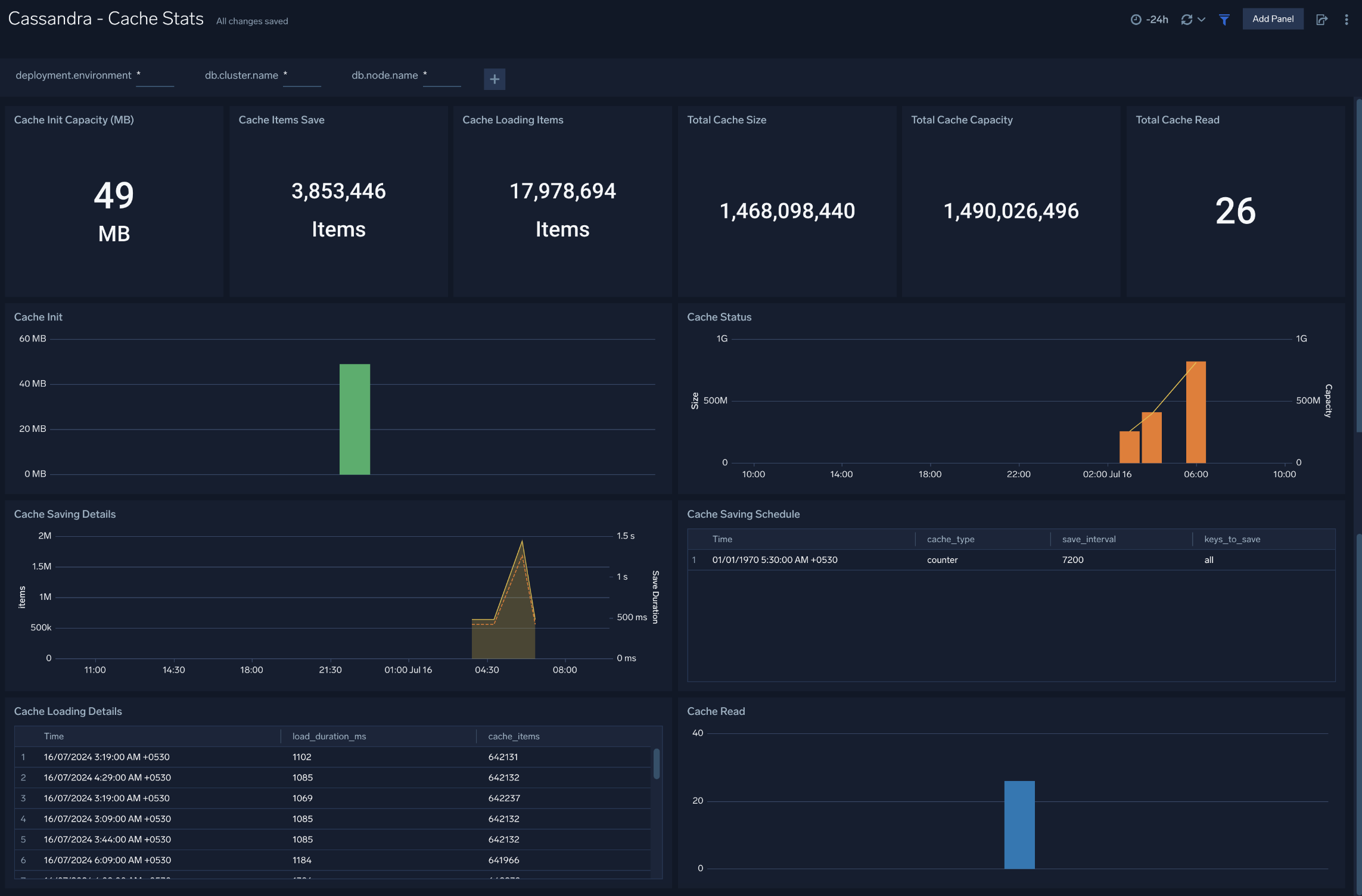
Task: Open the -24h time range picker
Action: coord(1149,20)
